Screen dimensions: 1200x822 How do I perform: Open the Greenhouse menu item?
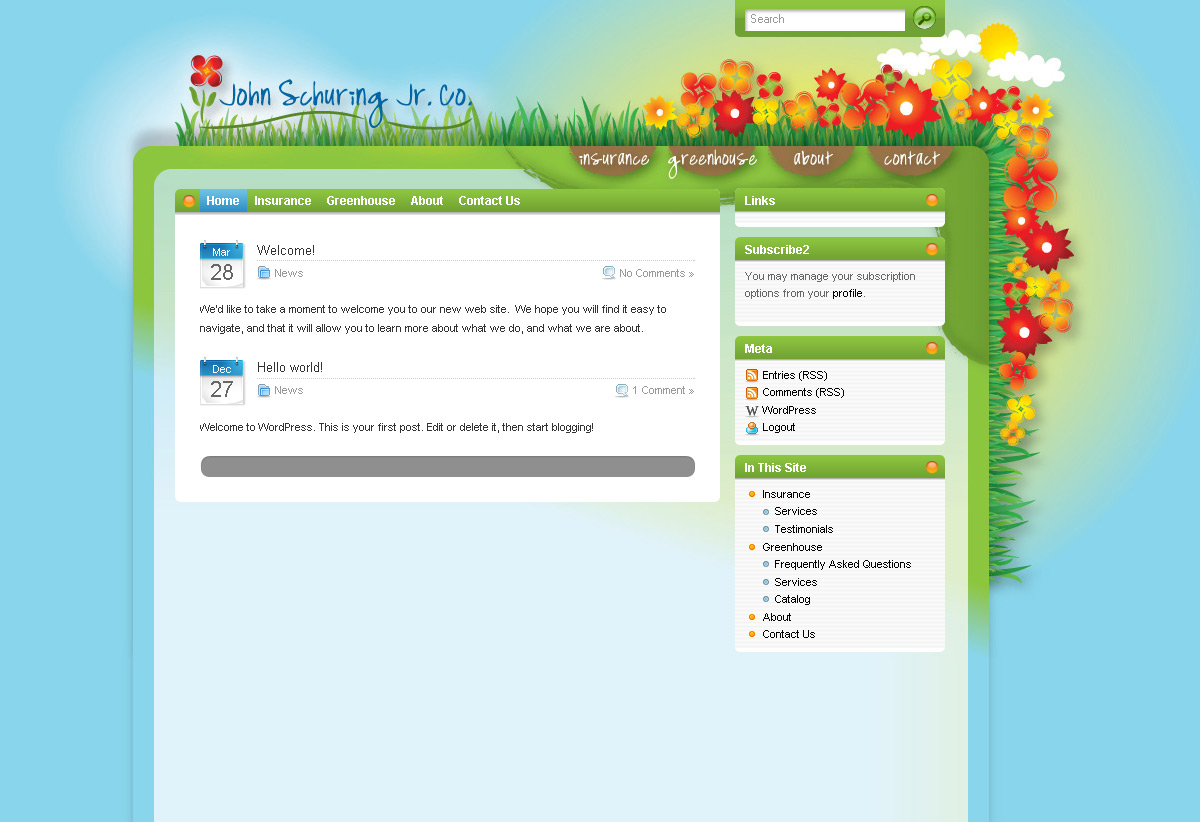(x=360, y=201)
